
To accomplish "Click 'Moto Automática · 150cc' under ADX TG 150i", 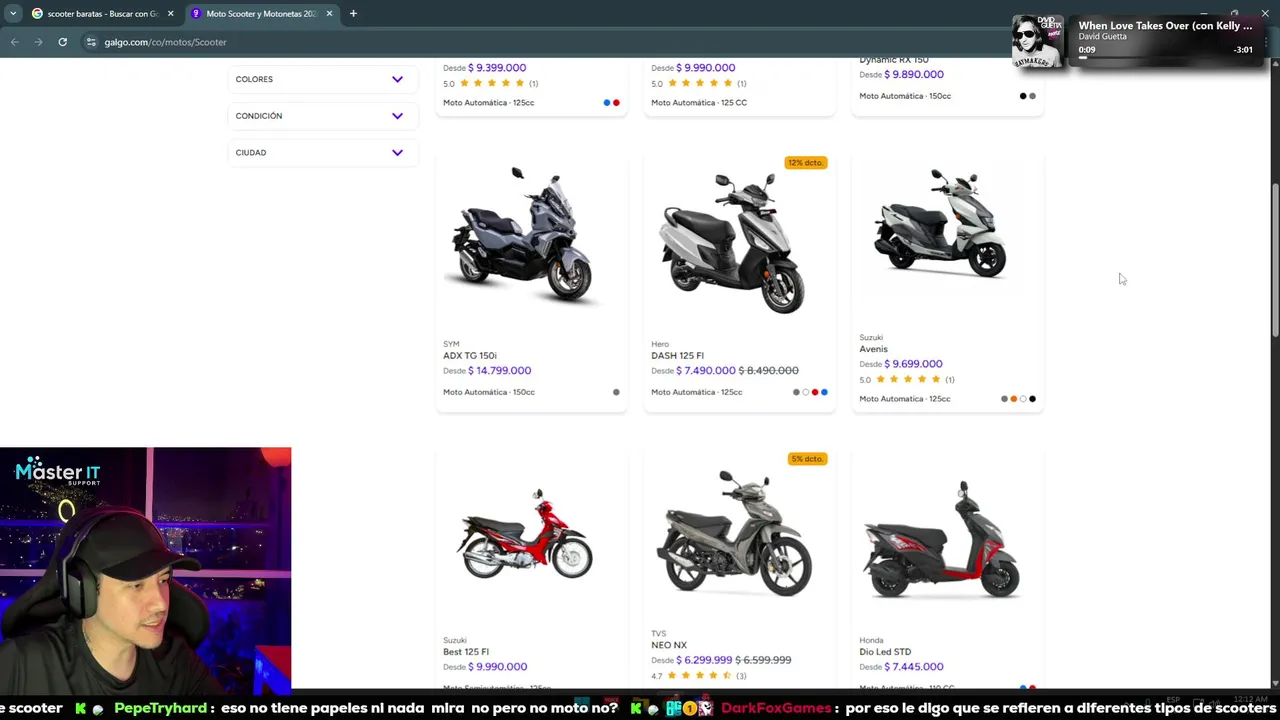I will (x=489, y=392).
